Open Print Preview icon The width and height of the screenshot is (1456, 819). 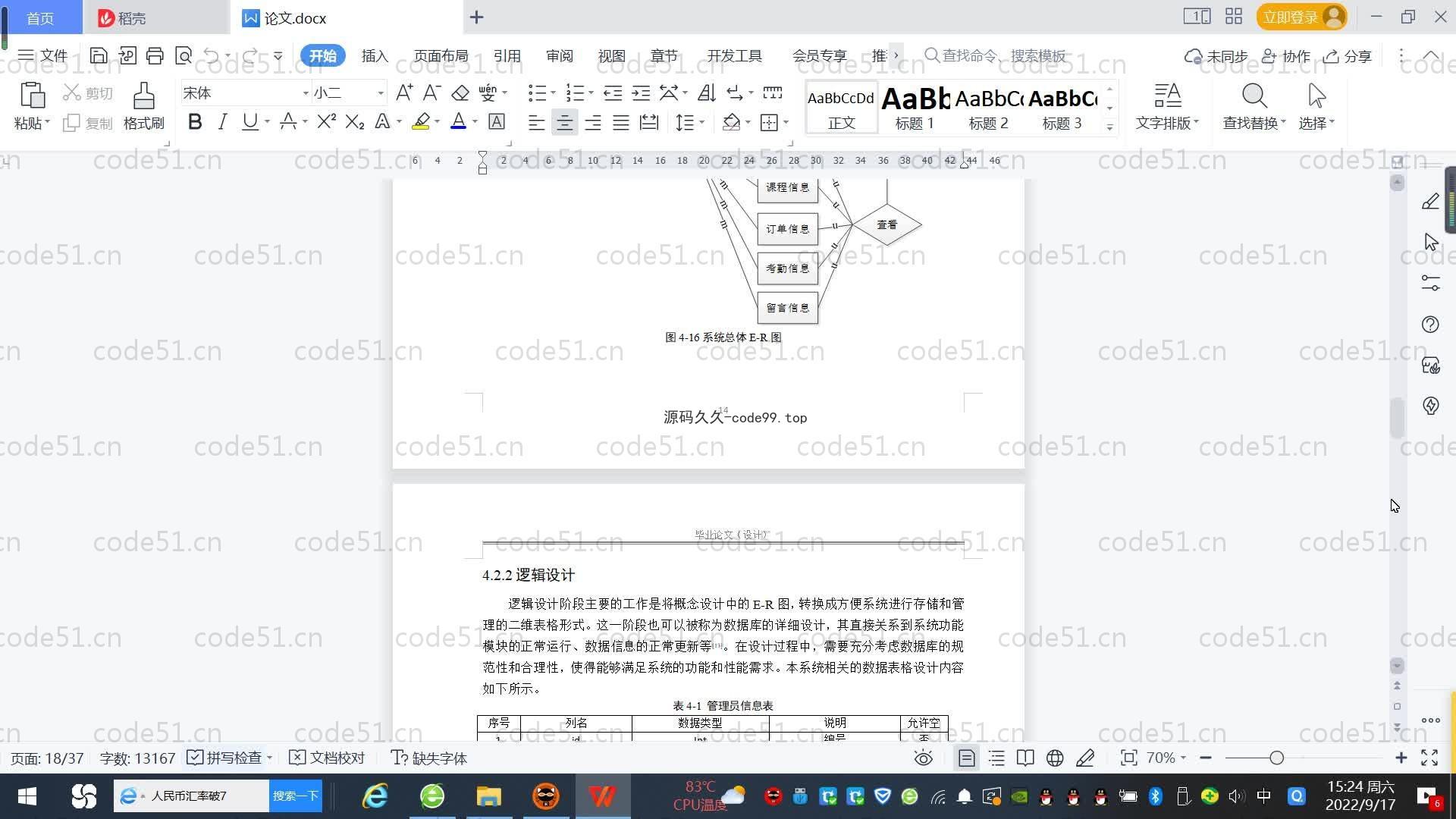[x=184, y=55]
